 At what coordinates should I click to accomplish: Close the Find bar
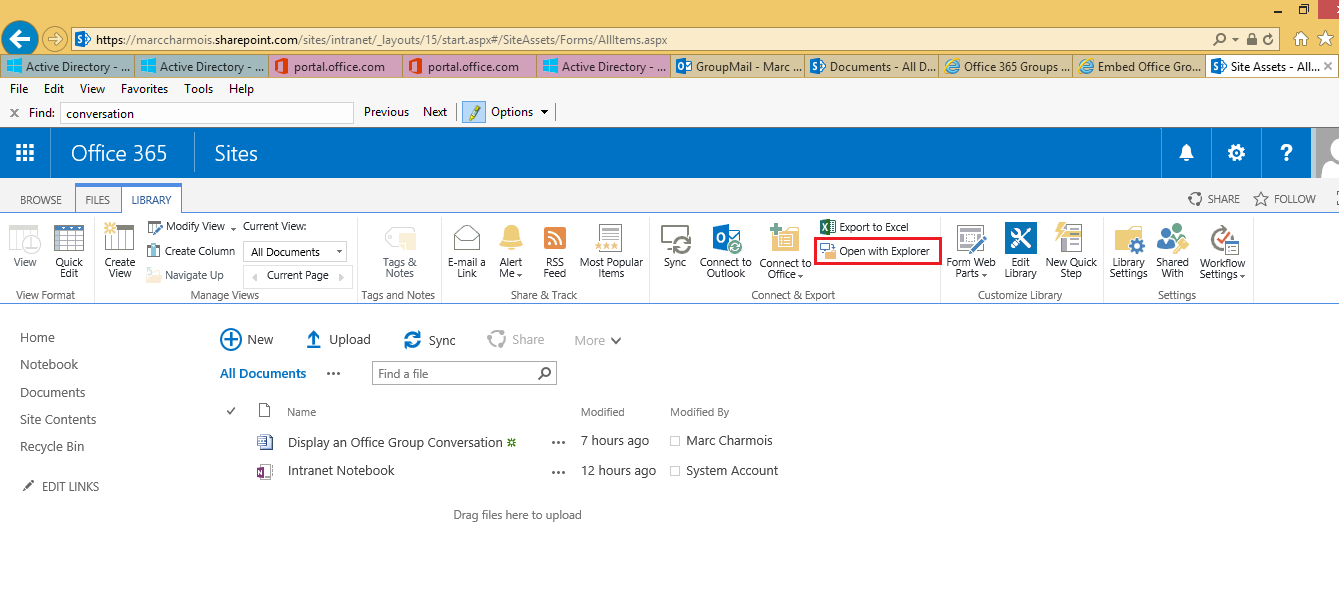[x=14, y=113]
